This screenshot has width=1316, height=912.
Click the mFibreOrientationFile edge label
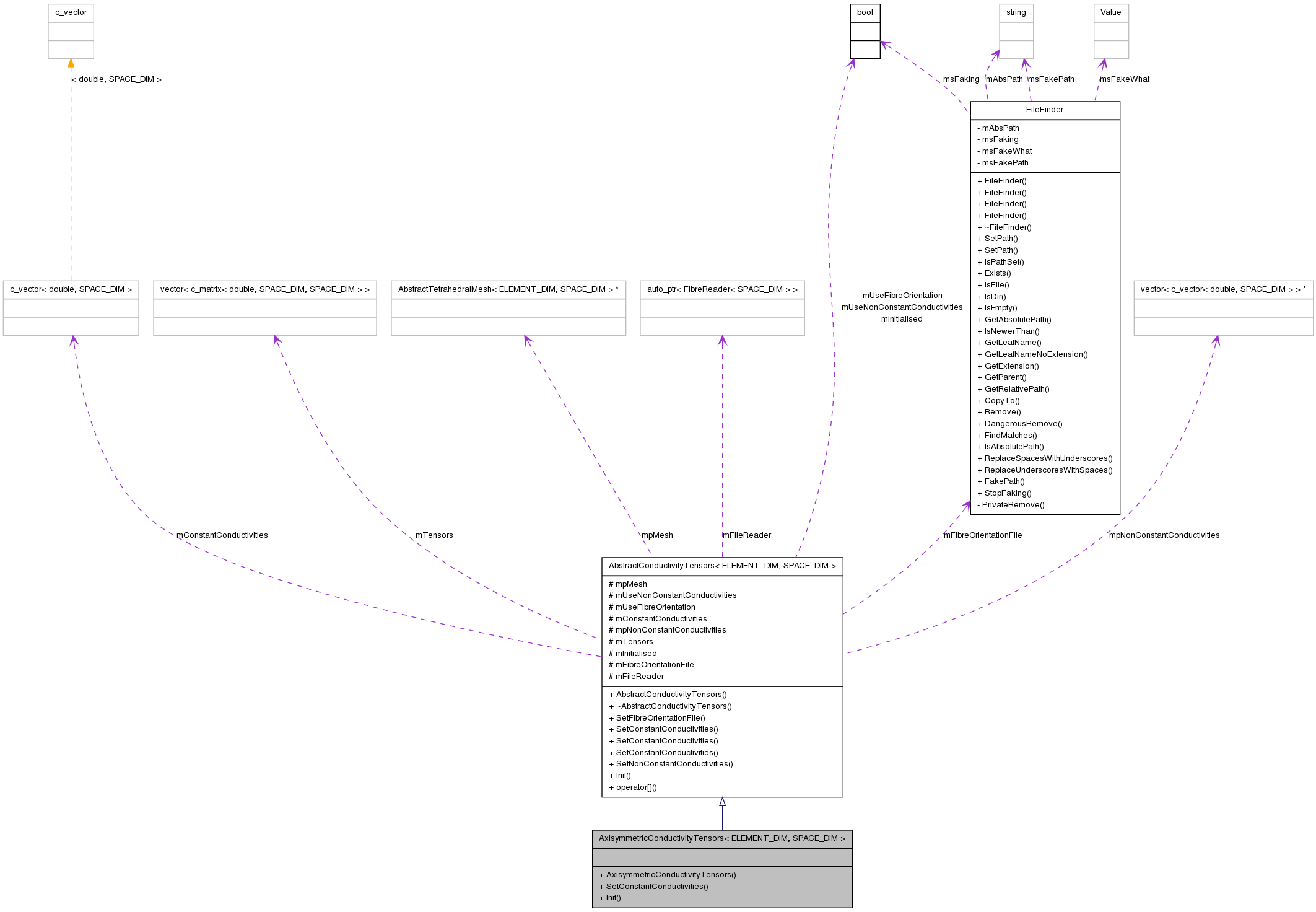click(983, 535)
